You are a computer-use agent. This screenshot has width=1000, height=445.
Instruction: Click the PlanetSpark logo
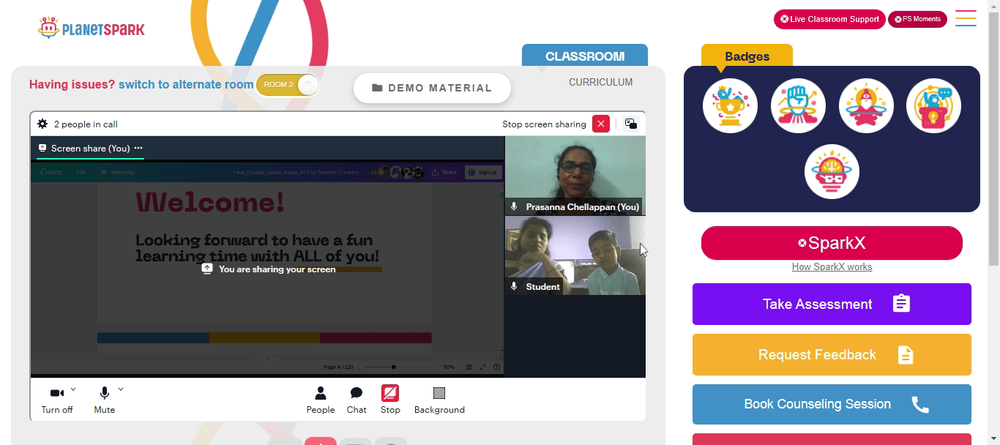point(91,29)
